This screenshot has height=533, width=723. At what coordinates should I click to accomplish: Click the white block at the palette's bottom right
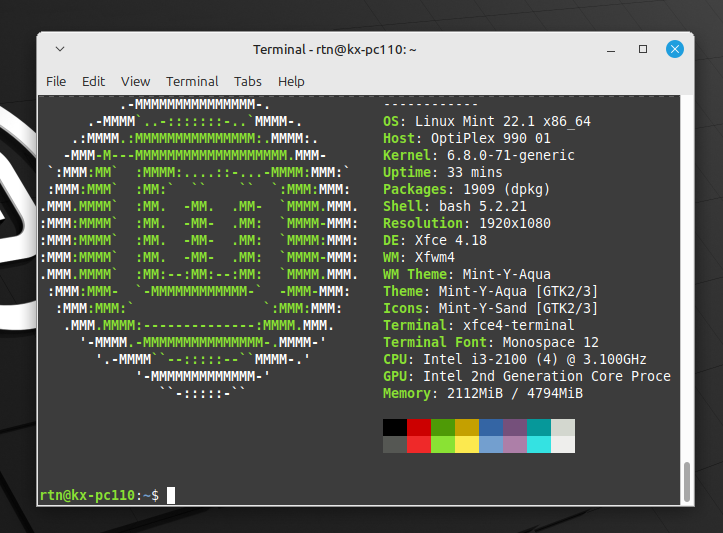tap(563, 445)
